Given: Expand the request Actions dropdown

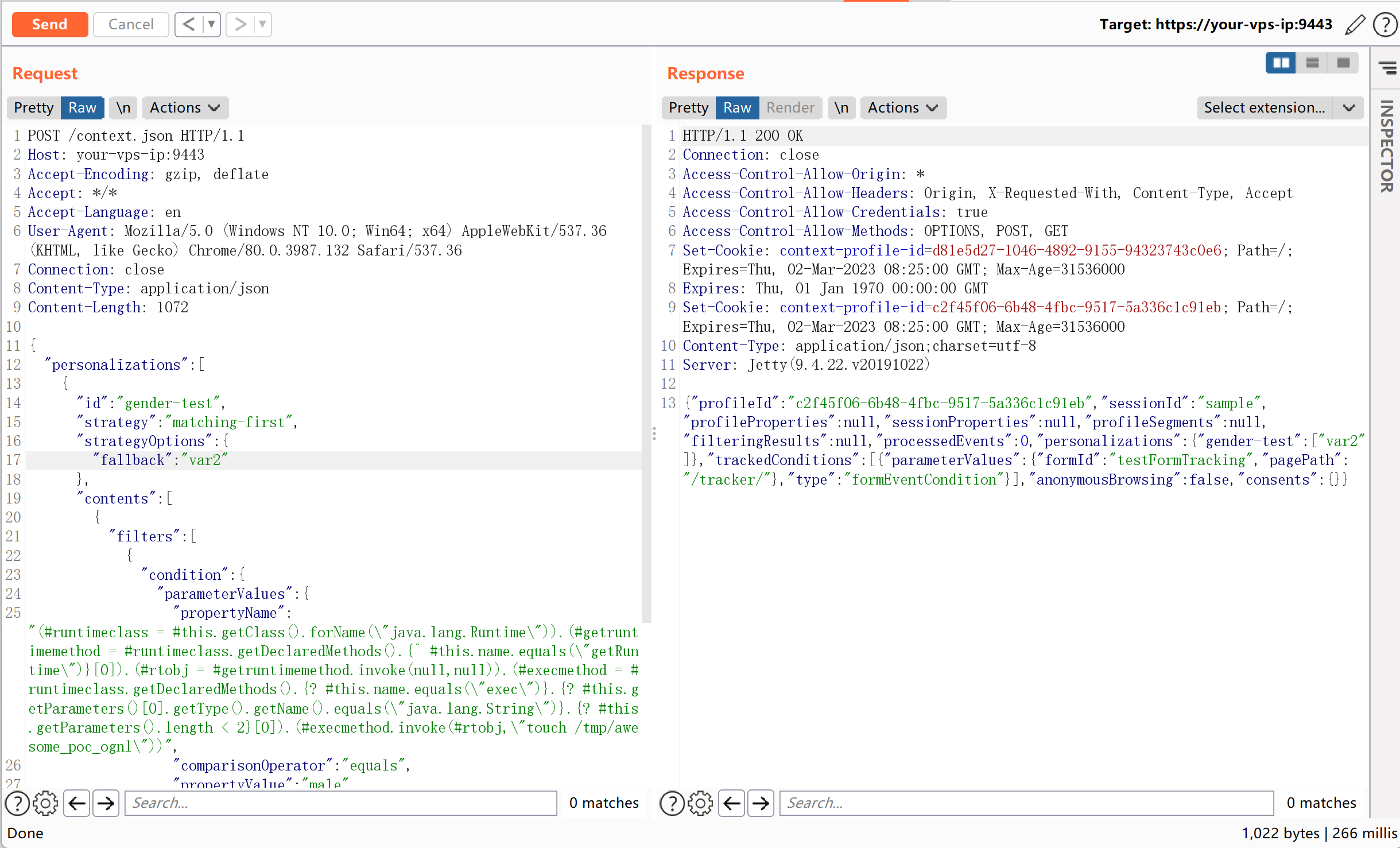Looking at the screenshot, I should [x=185, y=107].
